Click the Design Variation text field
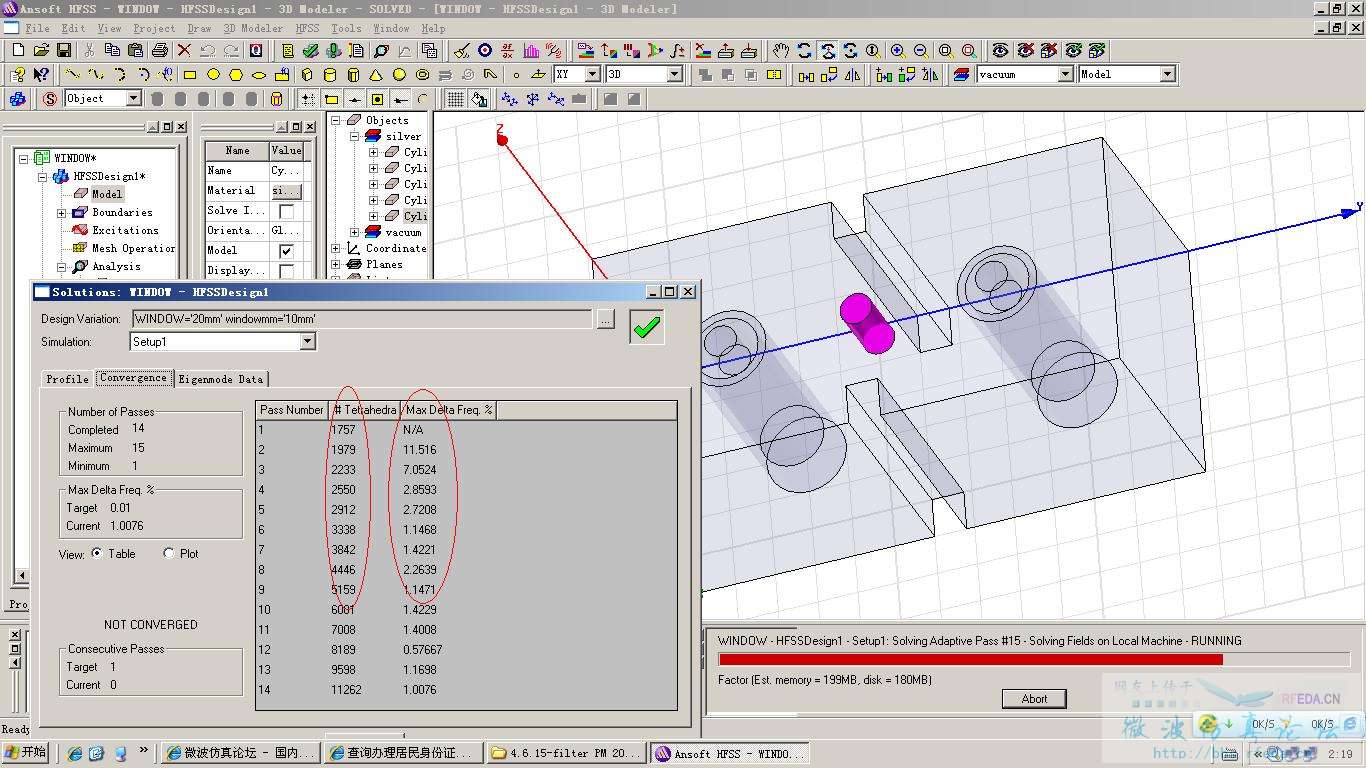Screen dimensions: 1366x768 tap(361, 319)
